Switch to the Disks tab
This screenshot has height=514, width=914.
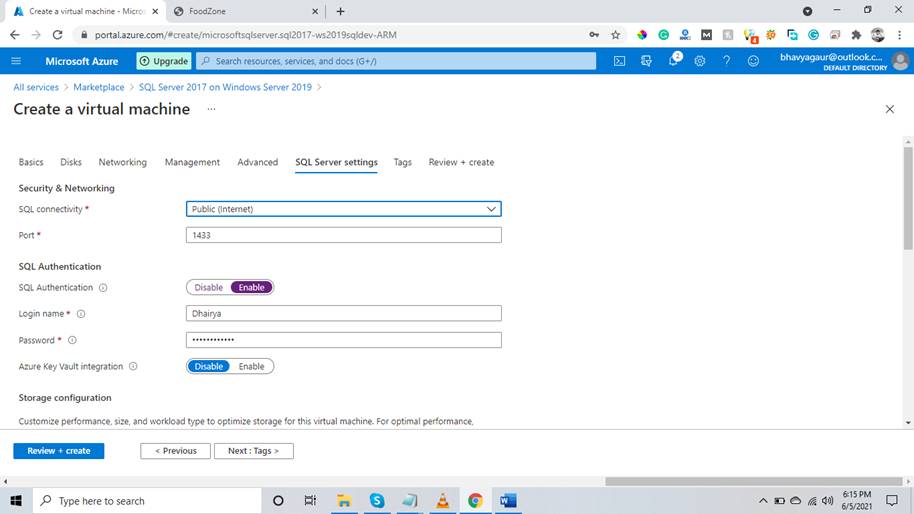pos(71,162)
